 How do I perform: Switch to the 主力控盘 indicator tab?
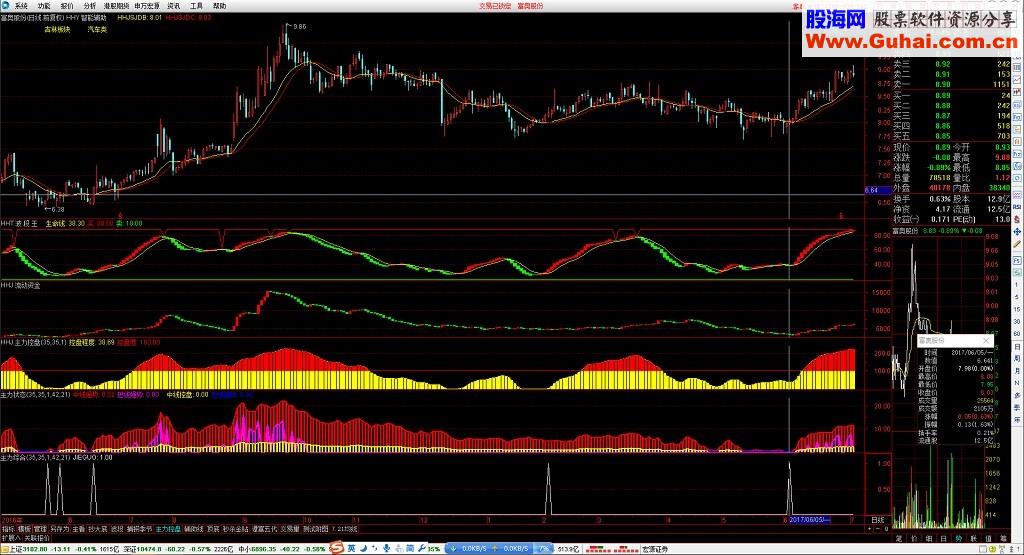point(168,529)
